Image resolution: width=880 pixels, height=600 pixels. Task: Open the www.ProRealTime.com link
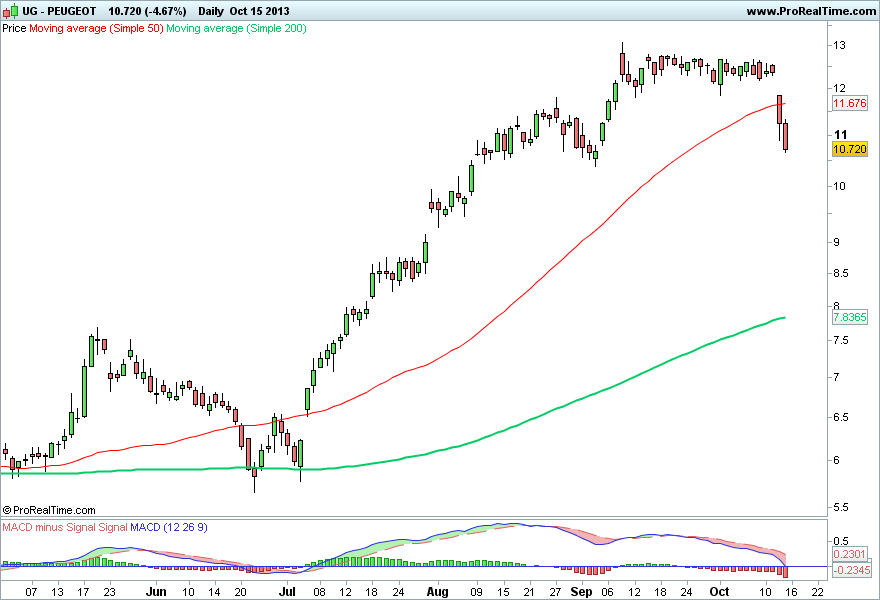pos(811,11)
